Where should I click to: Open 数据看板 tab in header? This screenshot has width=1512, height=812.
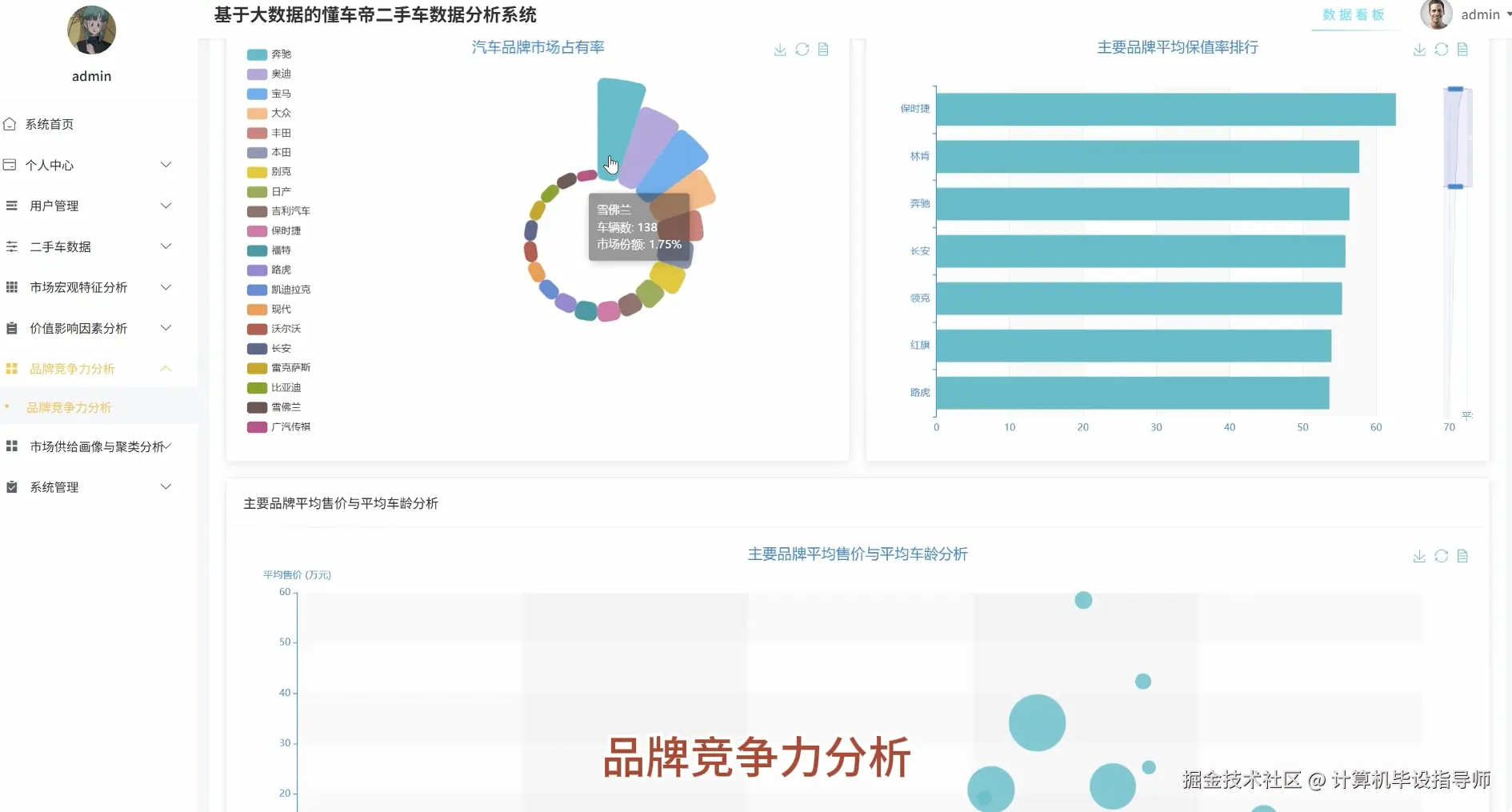point(1353,14)
